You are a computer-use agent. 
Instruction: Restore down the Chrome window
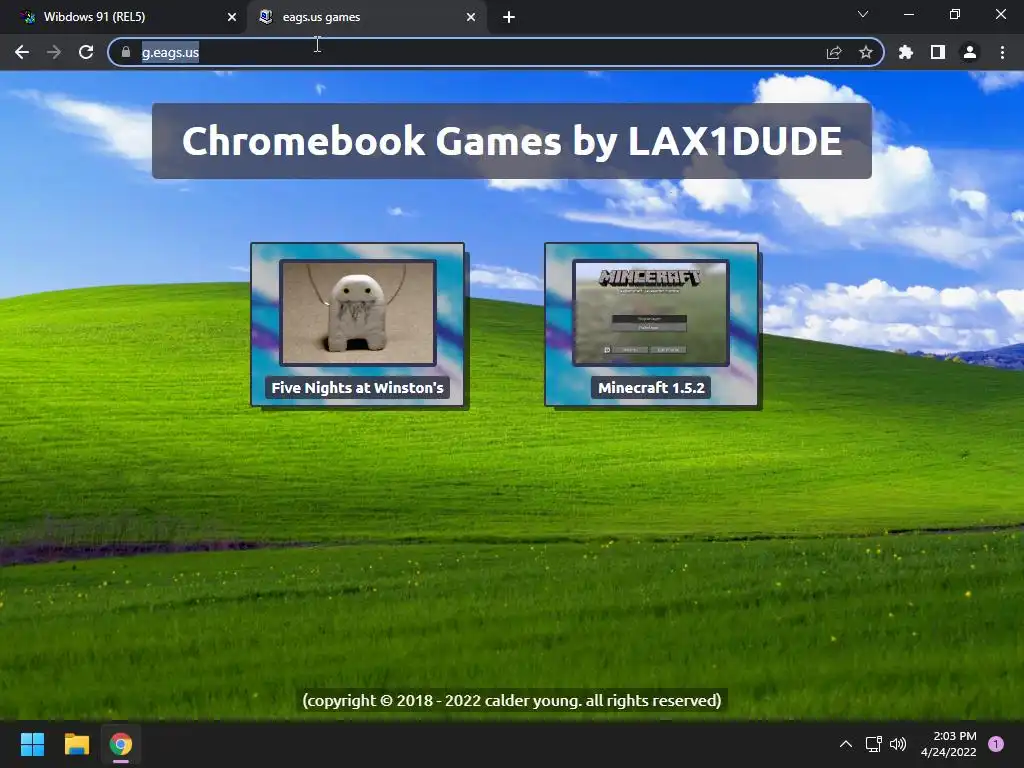[955, 14]
